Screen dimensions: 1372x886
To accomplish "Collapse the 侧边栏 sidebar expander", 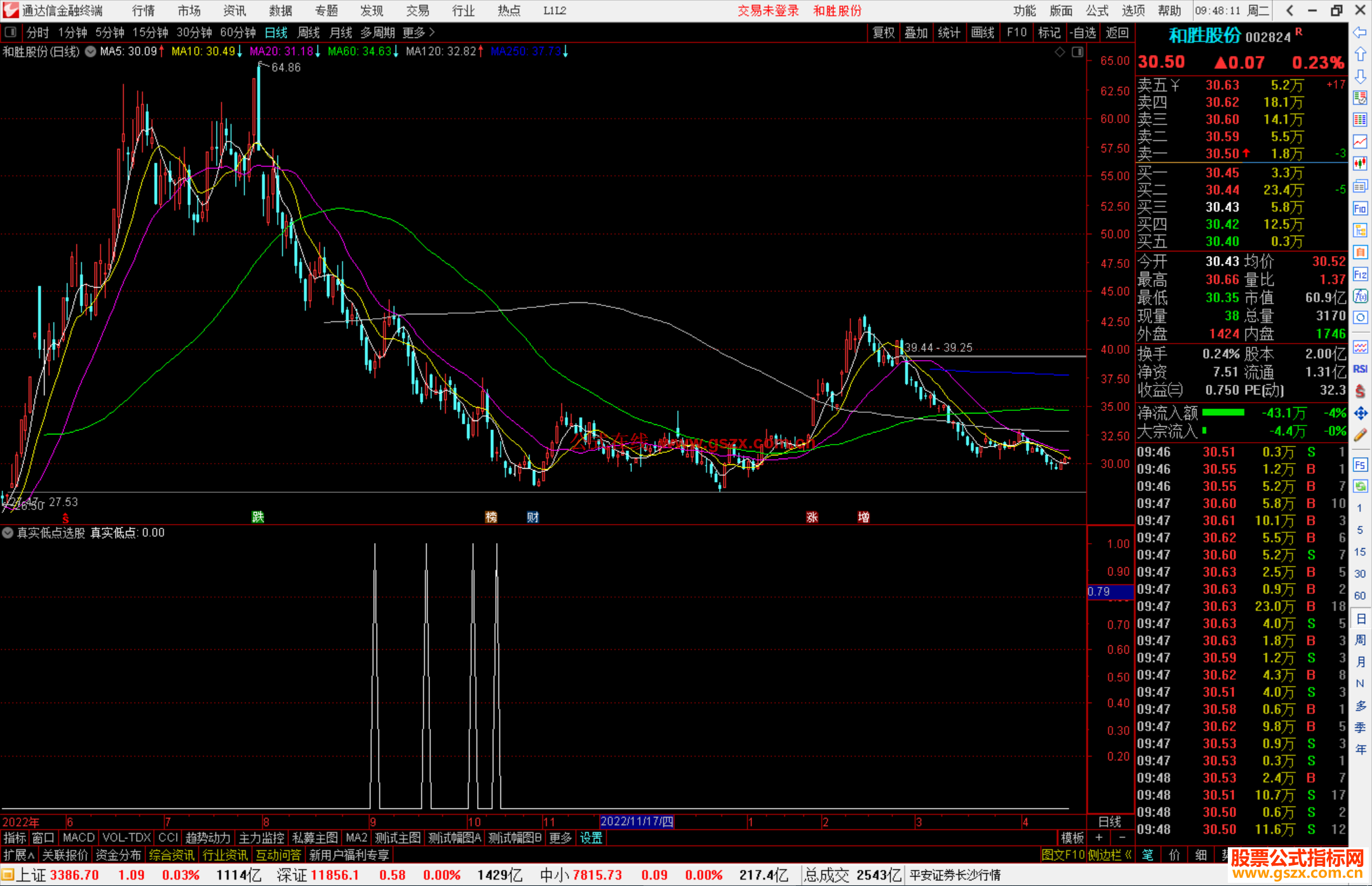I will 1110,855.
